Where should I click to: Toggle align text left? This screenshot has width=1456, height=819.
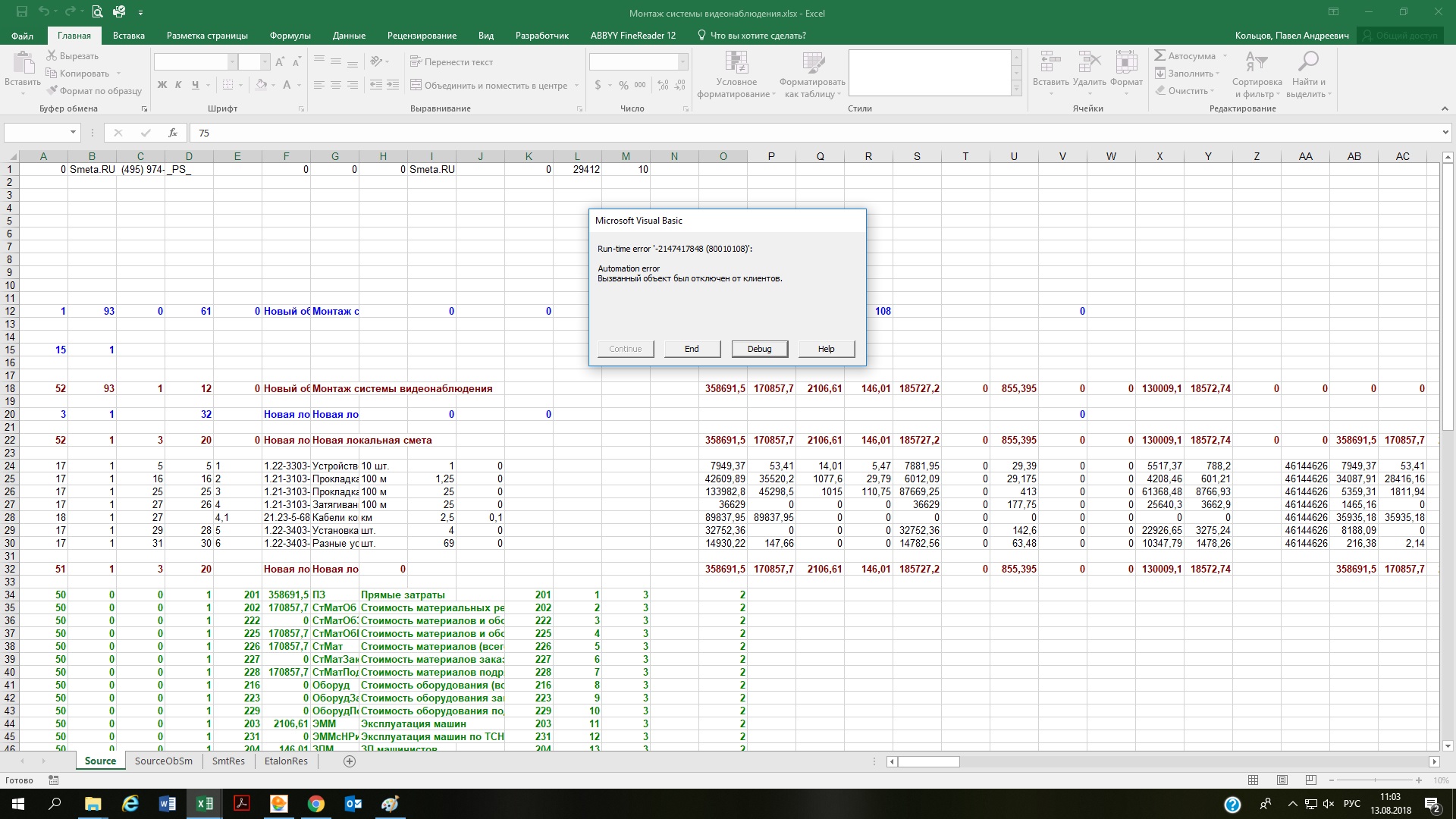[x=319, y=85]
